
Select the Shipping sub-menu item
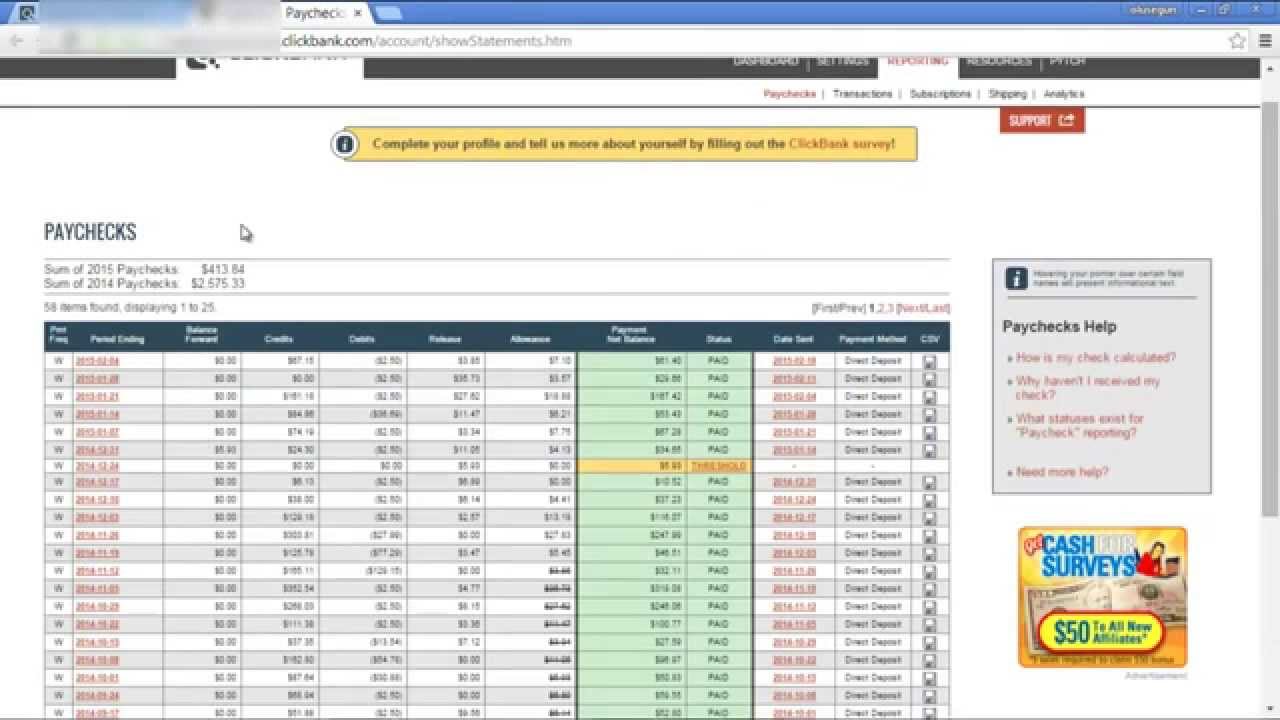click(x=1007, y=94)
